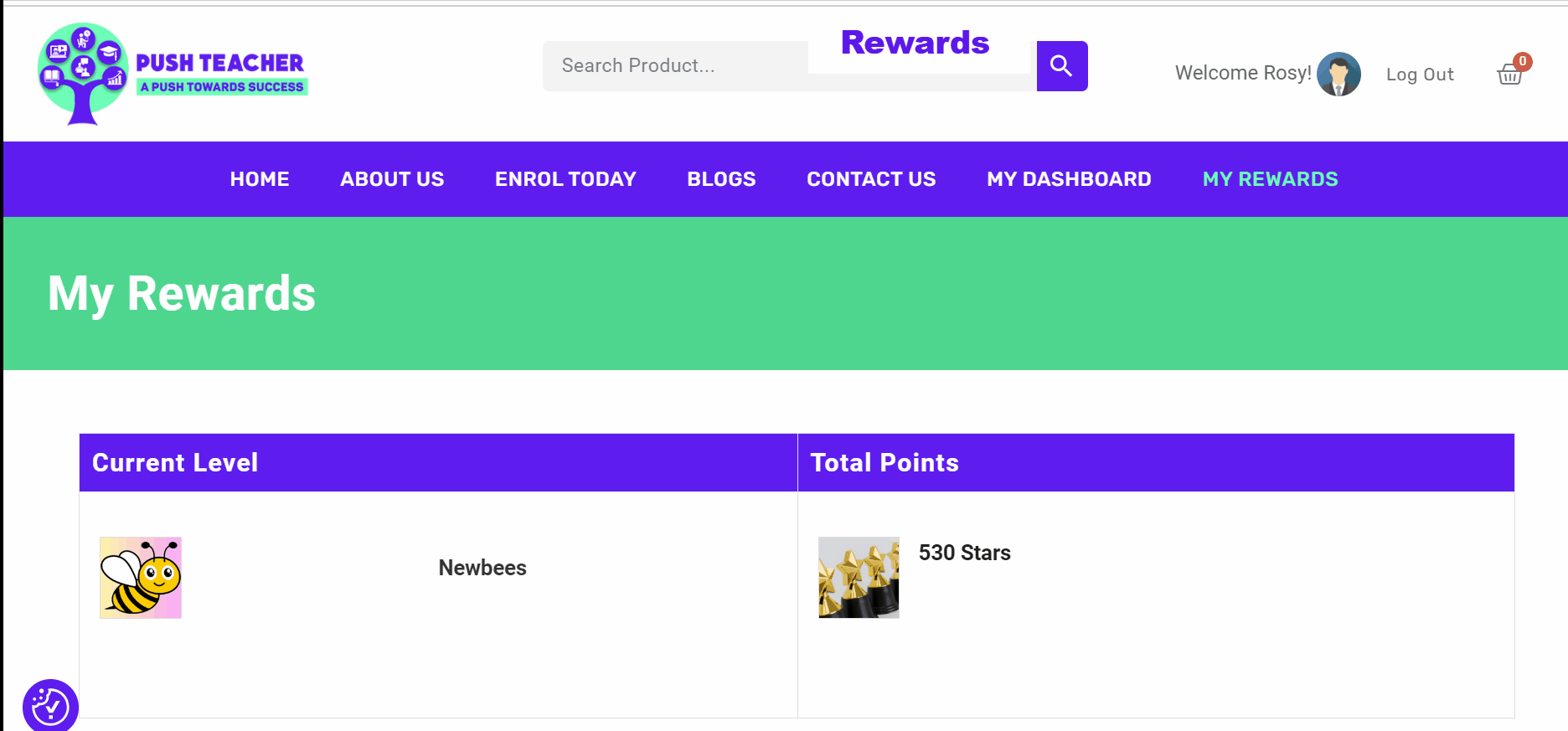Select the CONTACT US navigation item
This screenshot has width=1568, height=731.
tap(871, 178)
